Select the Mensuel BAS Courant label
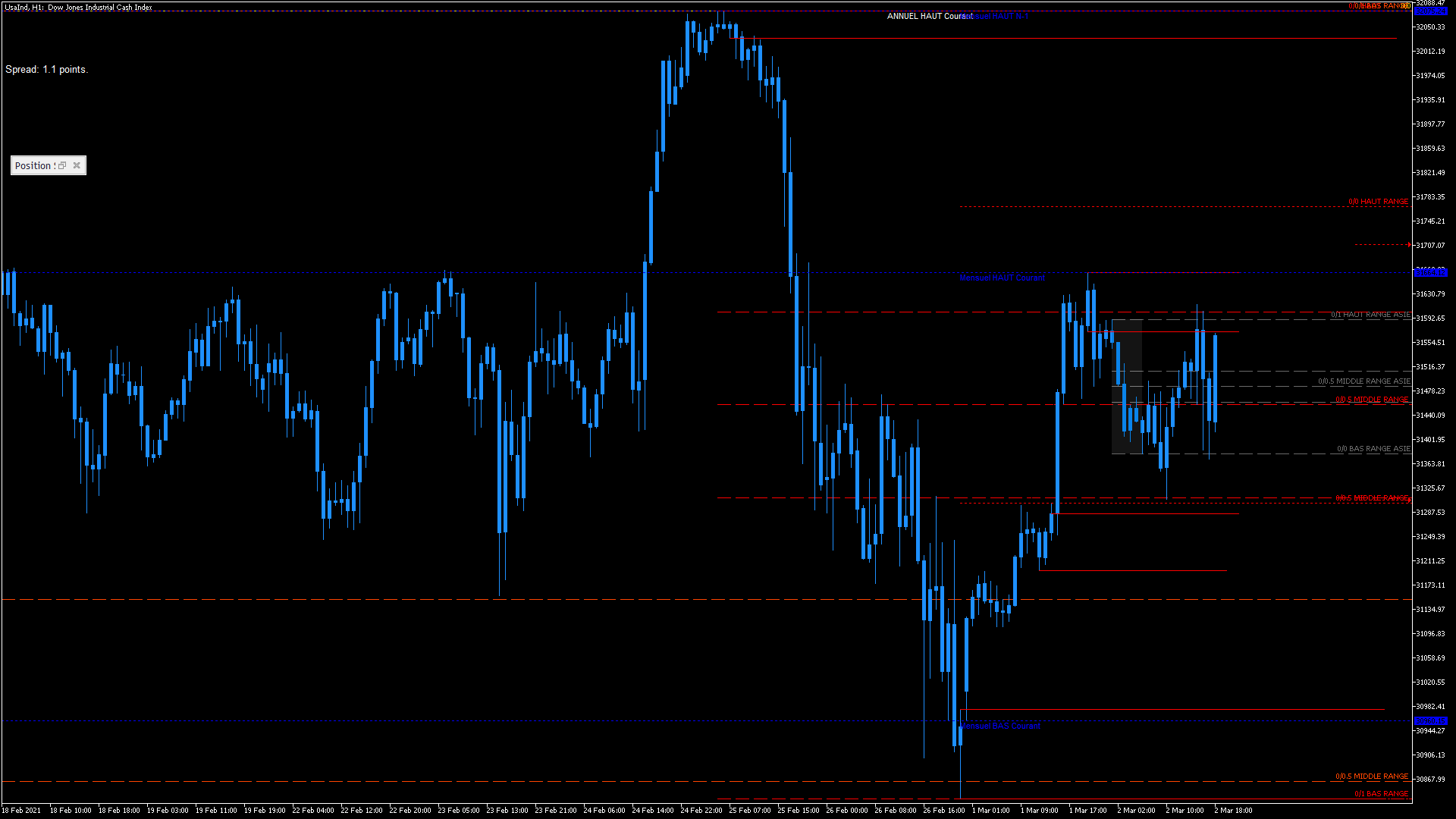 pos(1001,726)
